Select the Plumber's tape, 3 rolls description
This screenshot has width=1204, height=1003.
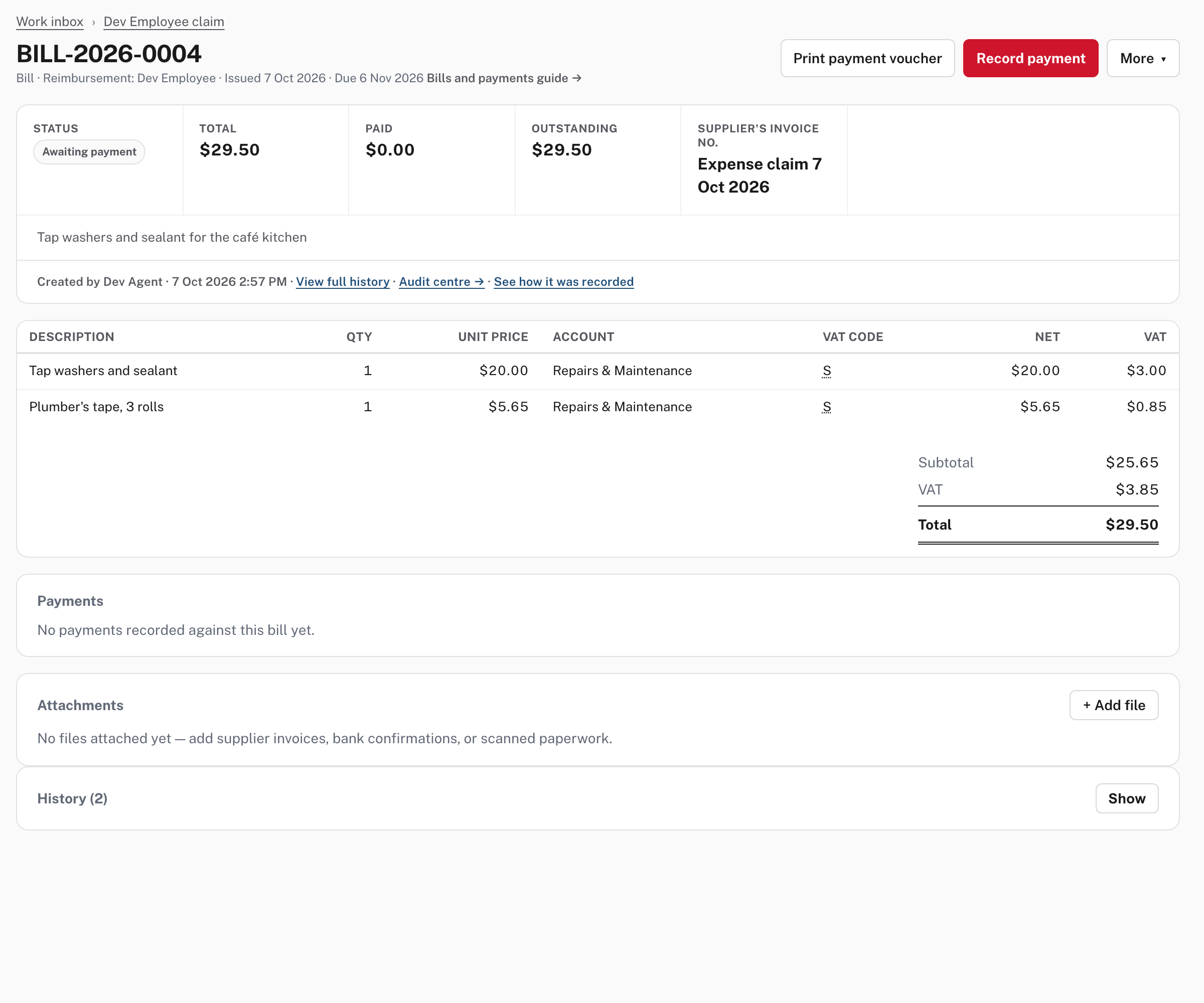click(96, 407)
